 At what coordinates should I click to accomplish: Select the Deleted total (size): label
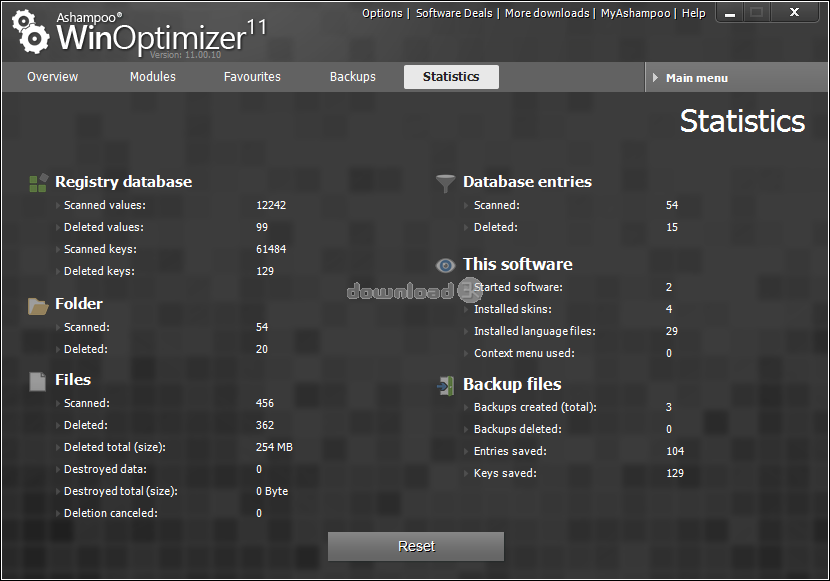(115, 447)
